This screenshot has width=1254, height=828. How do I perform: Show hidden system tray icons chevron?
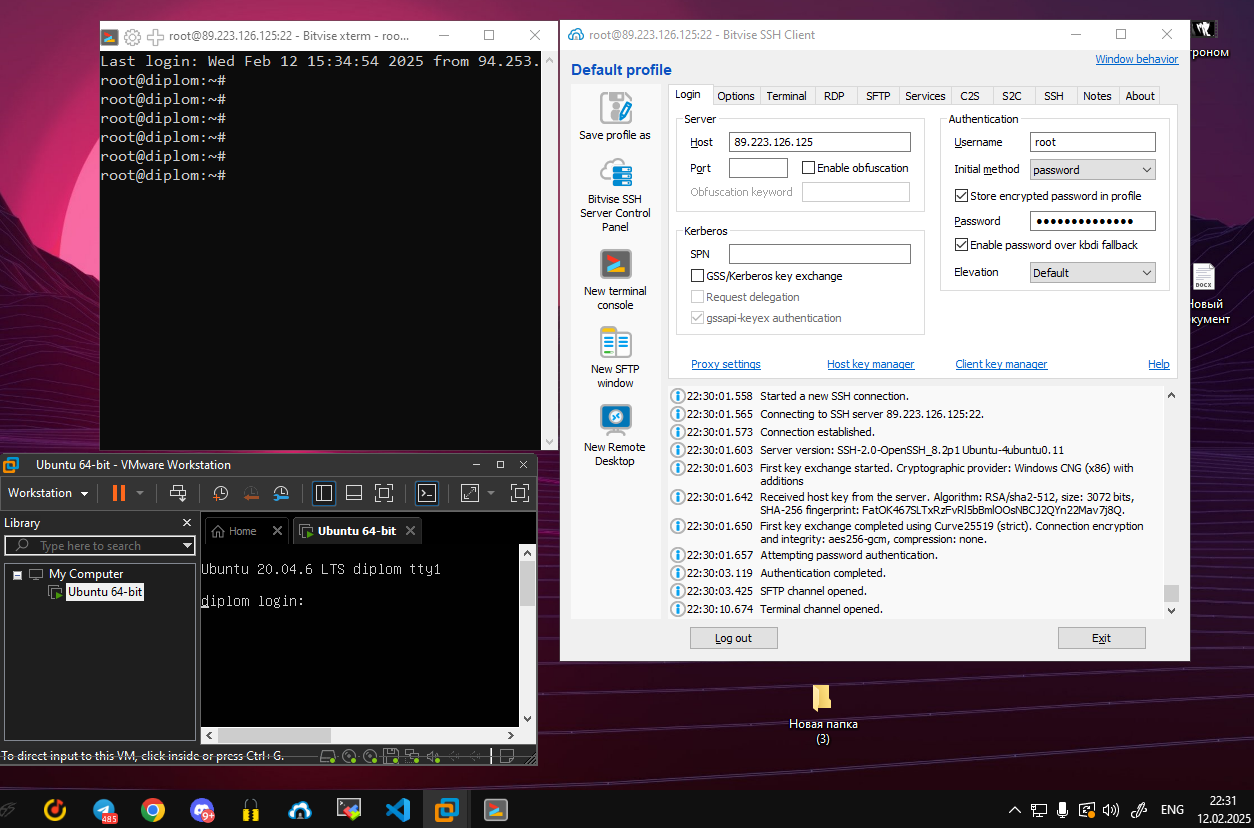[1014, 810]
